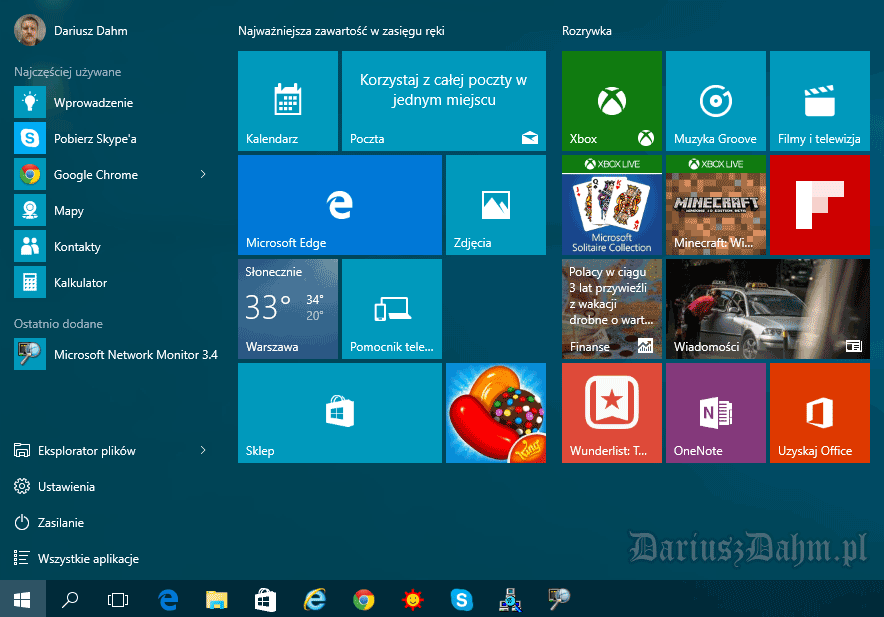Launch the Microsoft Edge tile
This screenshot has width=884, height=617.
coord(340,205)
